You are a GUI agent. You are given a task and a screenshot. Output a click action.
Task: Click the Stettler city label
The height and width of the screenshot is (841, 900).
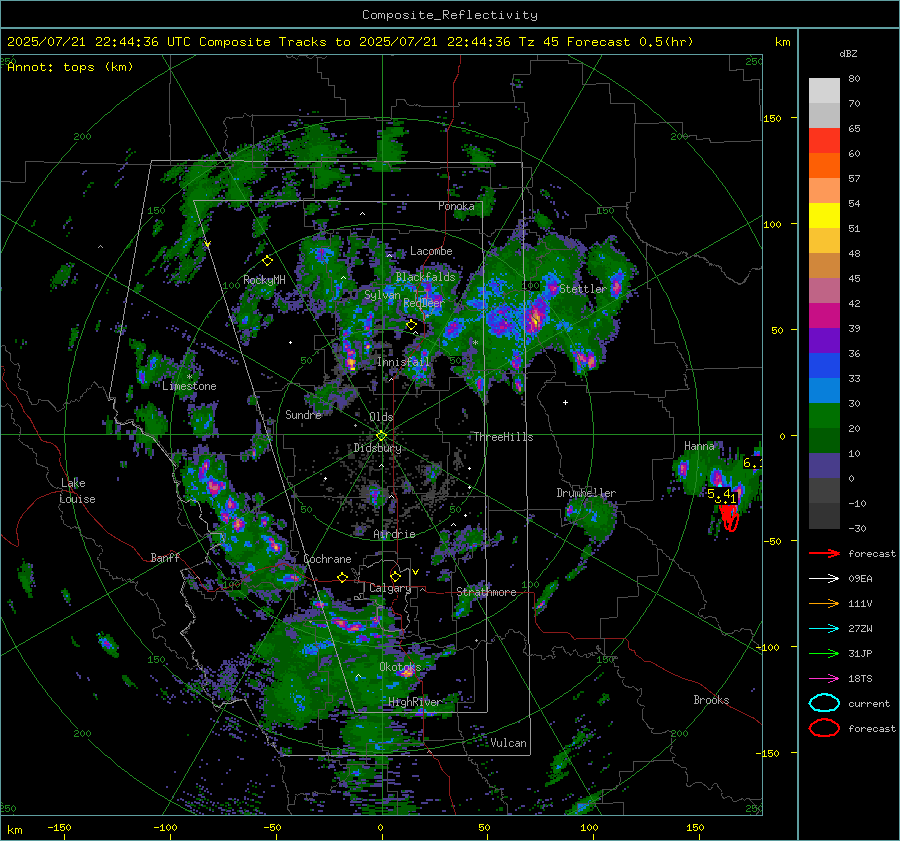click(583, 289)
